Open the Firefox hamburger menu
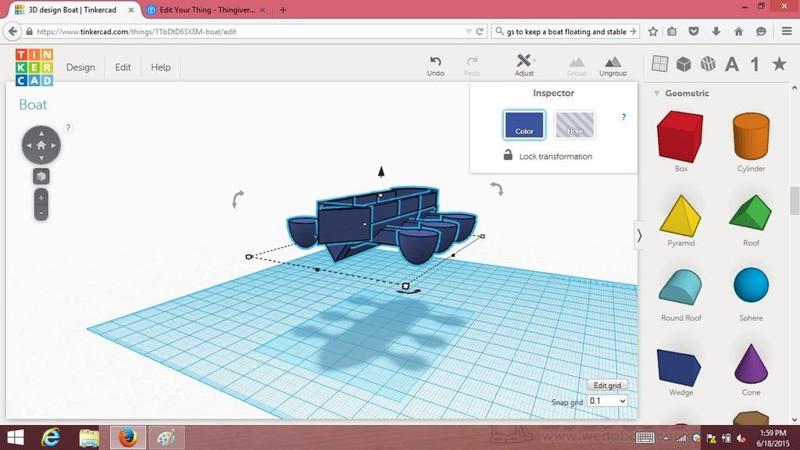 (x=787, y=32)
